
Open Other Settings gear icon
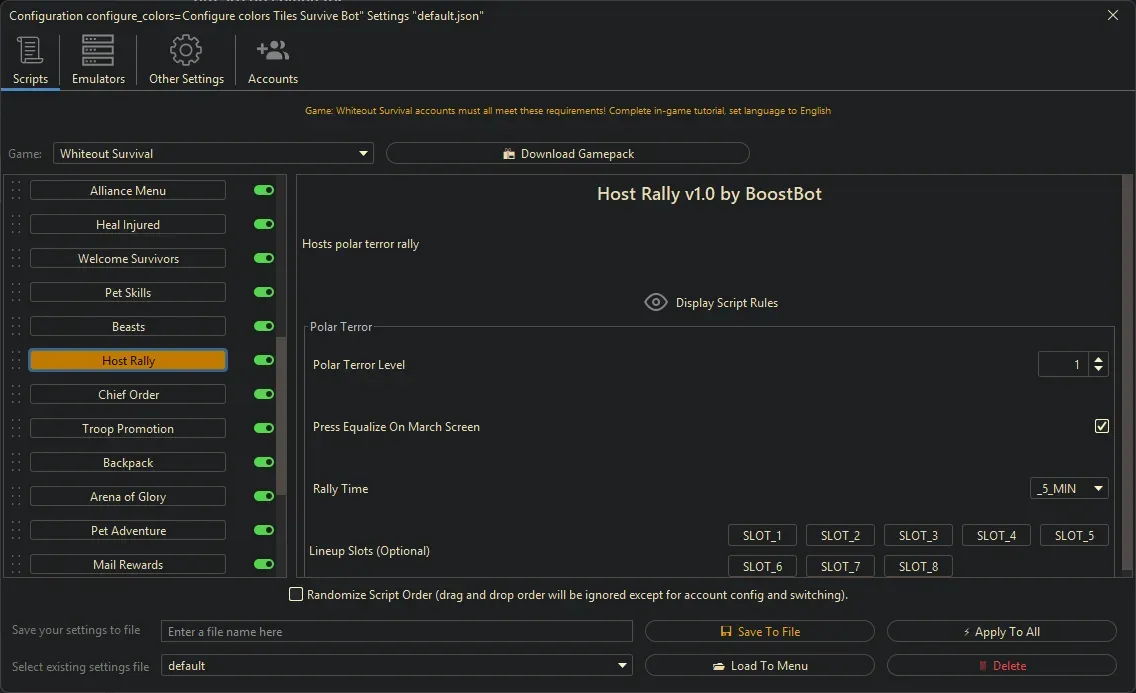click(186, 51)
